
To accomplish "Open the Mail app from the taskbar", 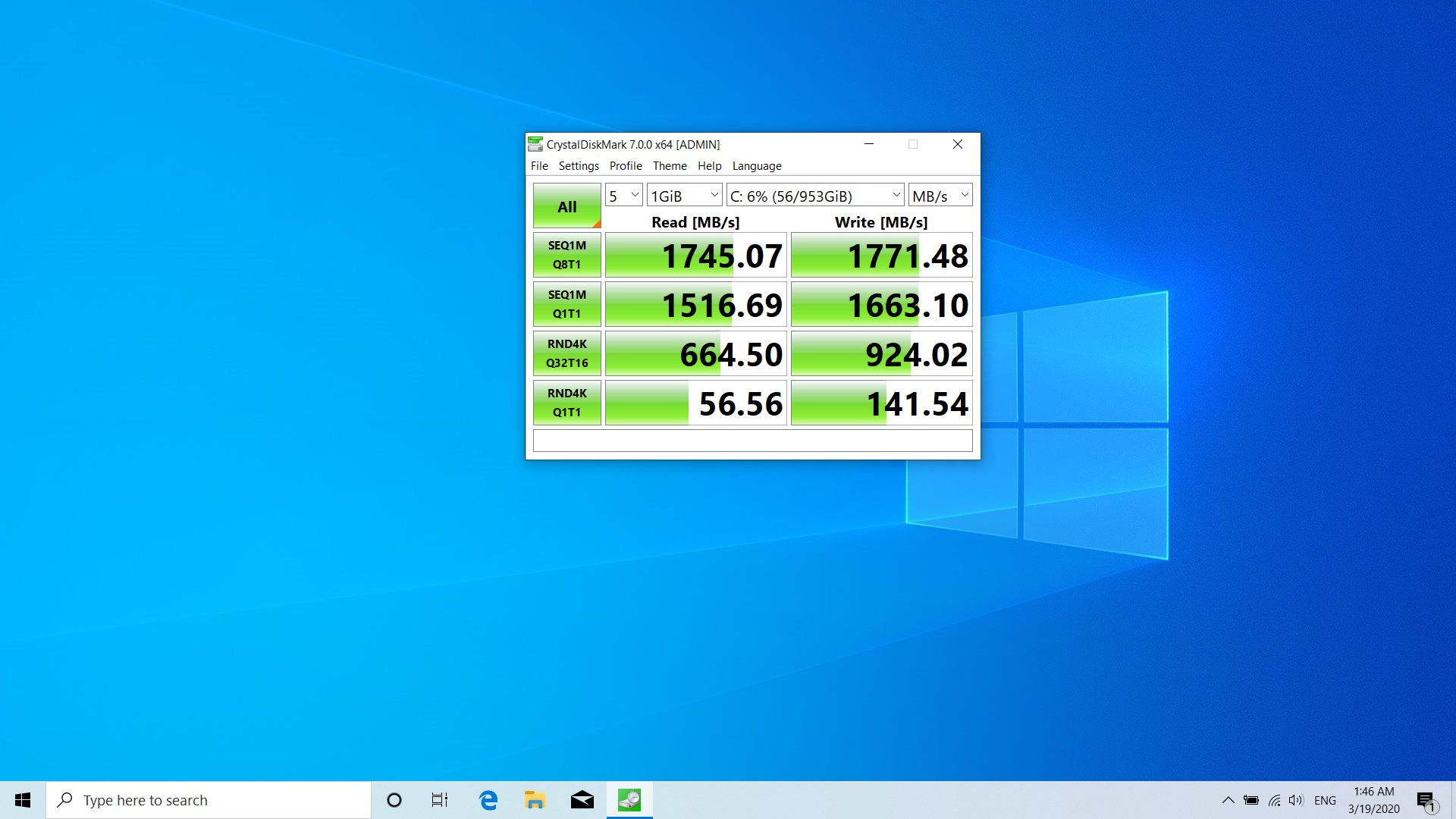I will (x=582, y=800).
